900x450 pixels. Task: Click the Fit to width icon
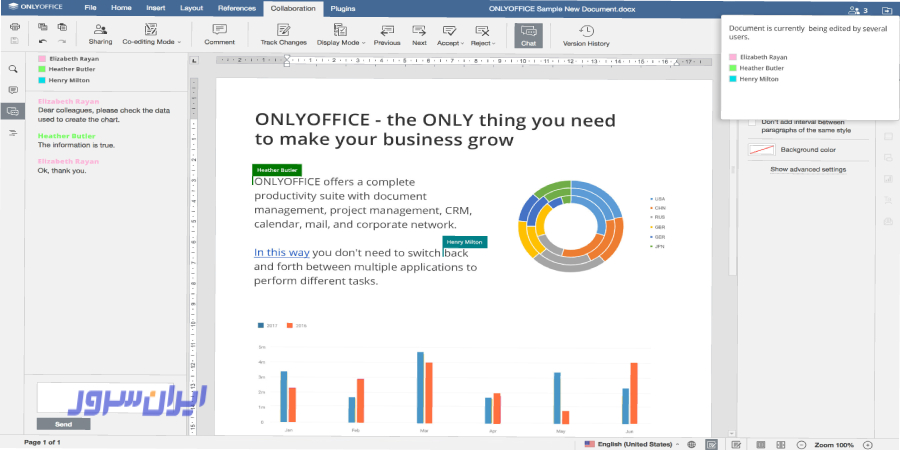(x=781, y=444)
